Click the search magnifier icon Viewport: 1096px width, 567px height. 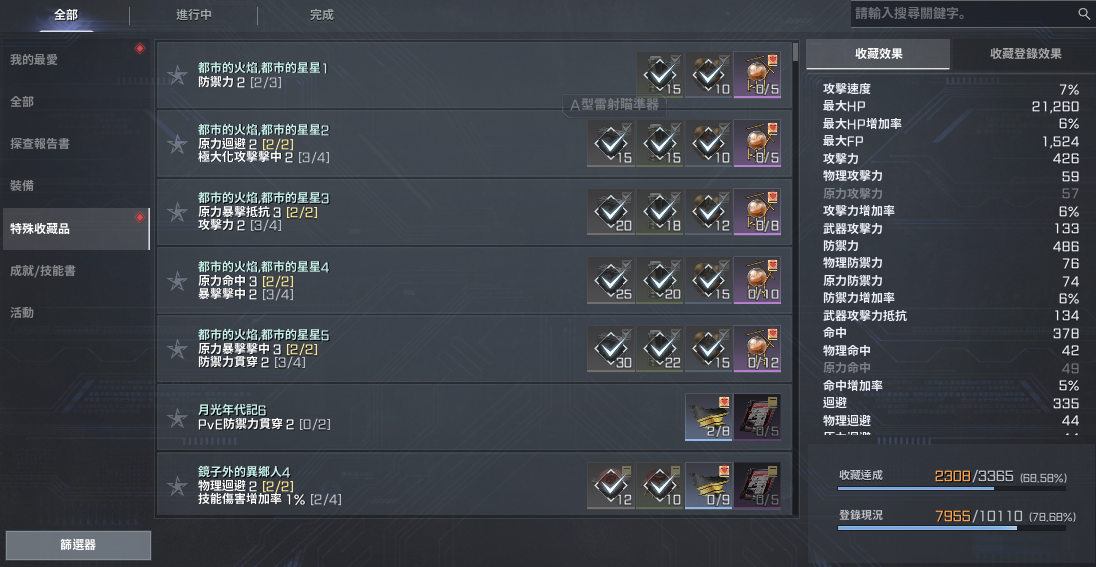[1083, 14]
